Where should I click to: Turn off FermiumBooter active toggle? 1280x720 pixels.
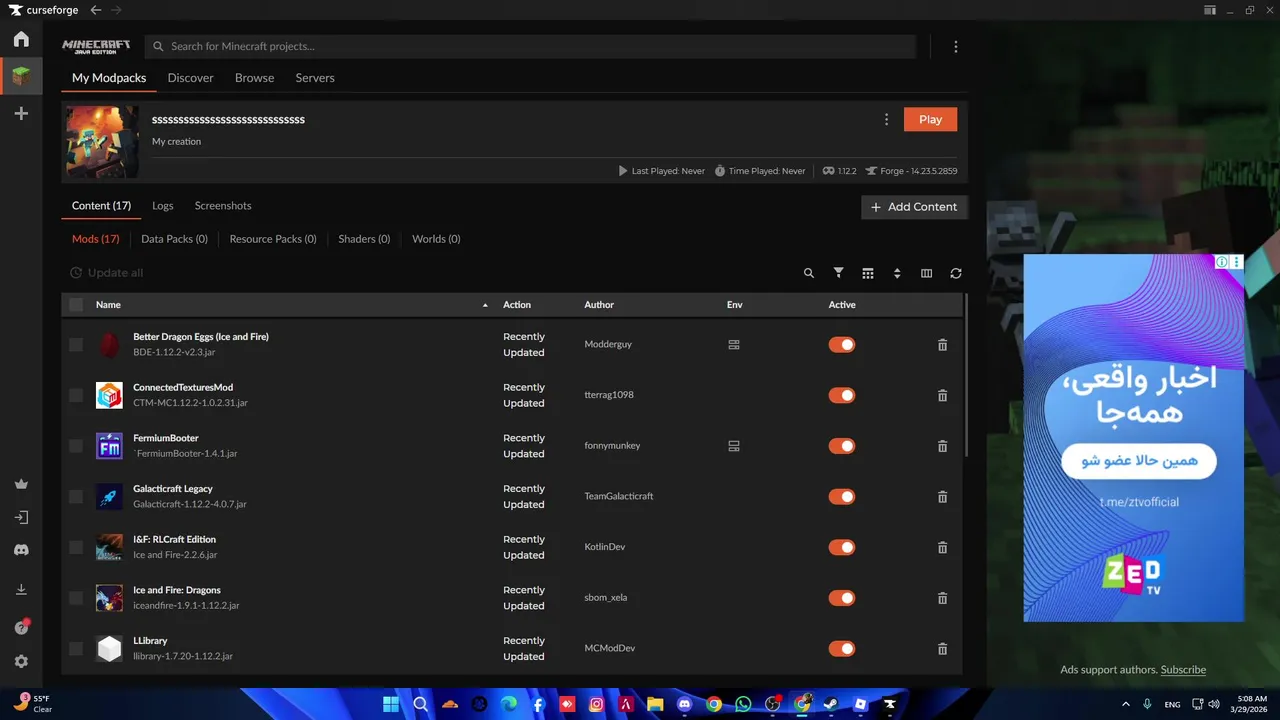[842, 446]
